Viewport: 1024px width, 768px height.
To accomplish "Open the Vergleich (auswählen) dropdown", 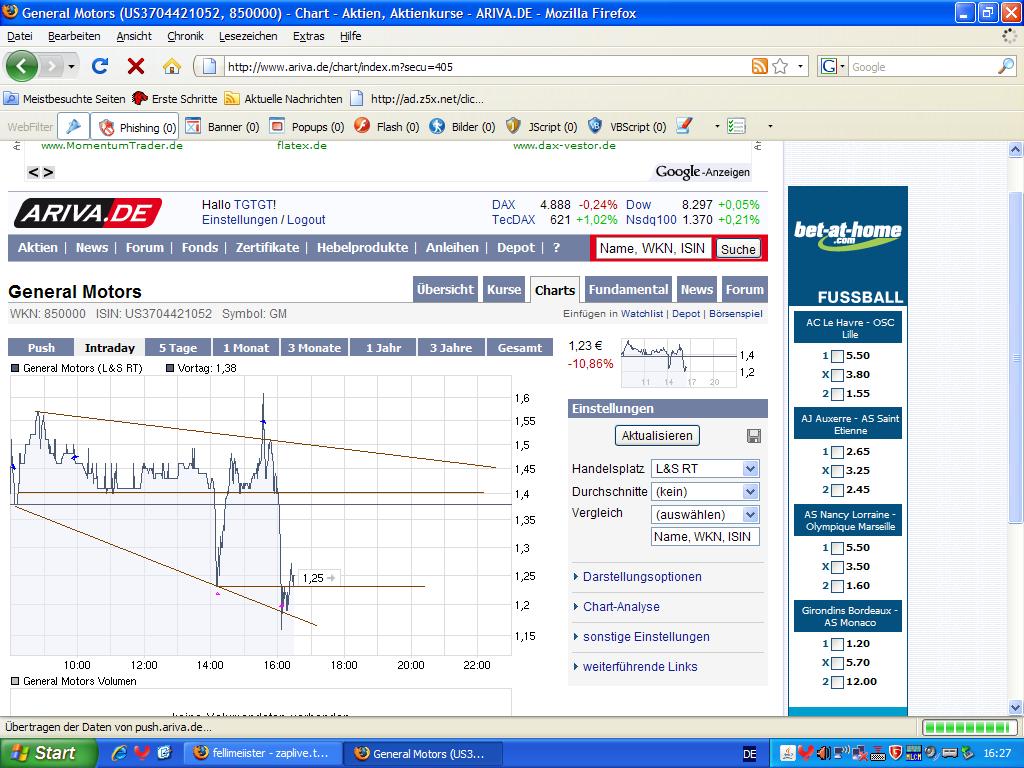I will tap(705, 515).
